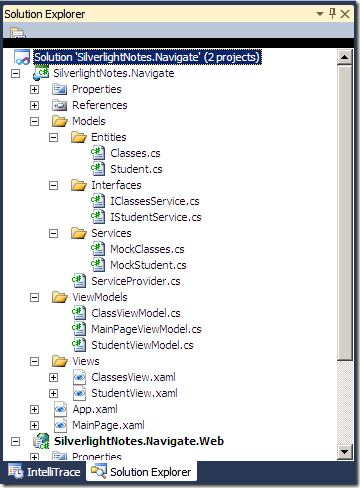Click the scroll down arrow of the tree
This screenshot has height=488, width=360.
coord(345,452)
